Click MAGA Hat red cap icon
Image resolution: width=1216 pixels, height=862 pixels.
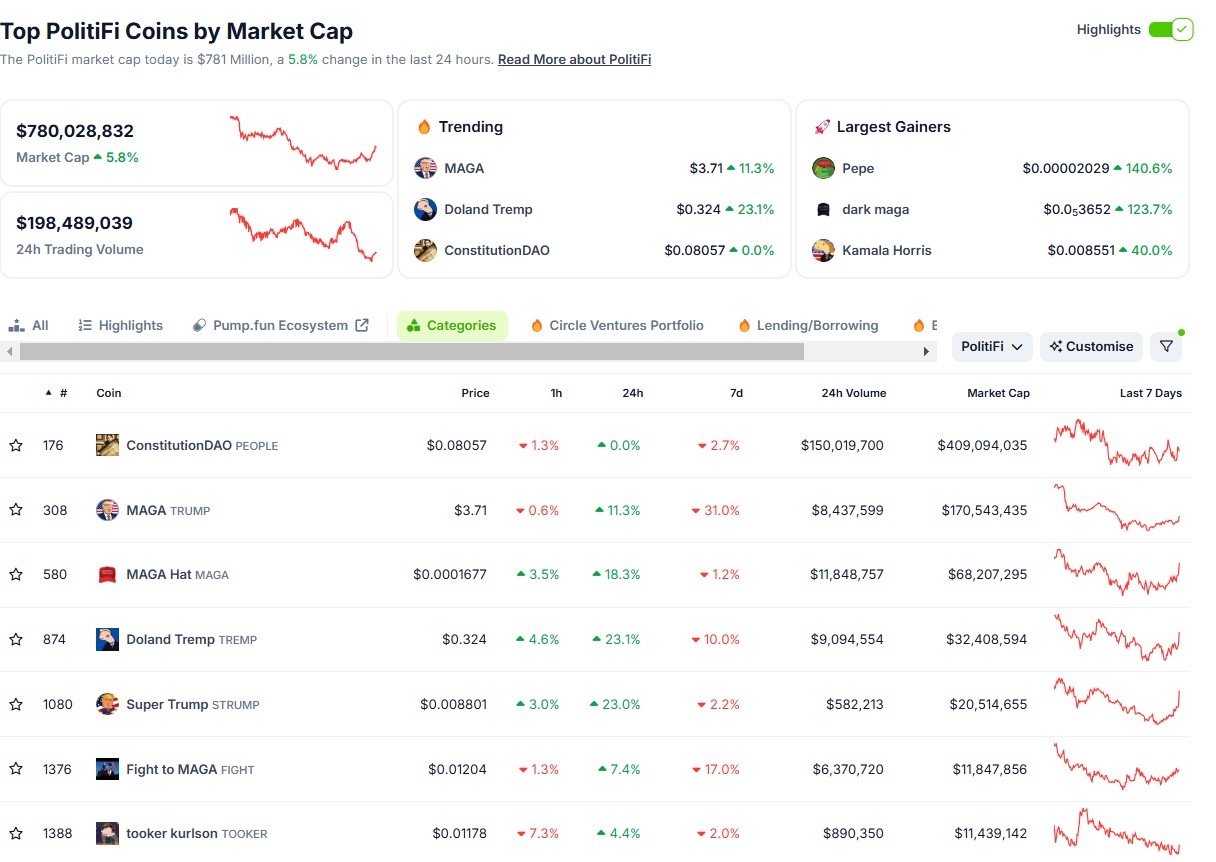107,574
